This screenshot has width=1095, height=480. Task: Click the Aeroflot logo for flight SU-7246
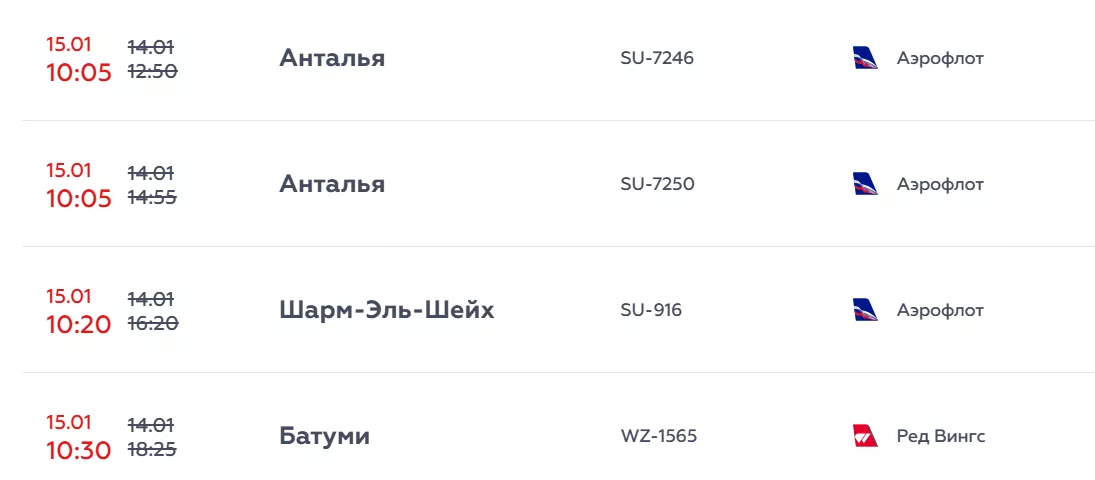[864, 58]
